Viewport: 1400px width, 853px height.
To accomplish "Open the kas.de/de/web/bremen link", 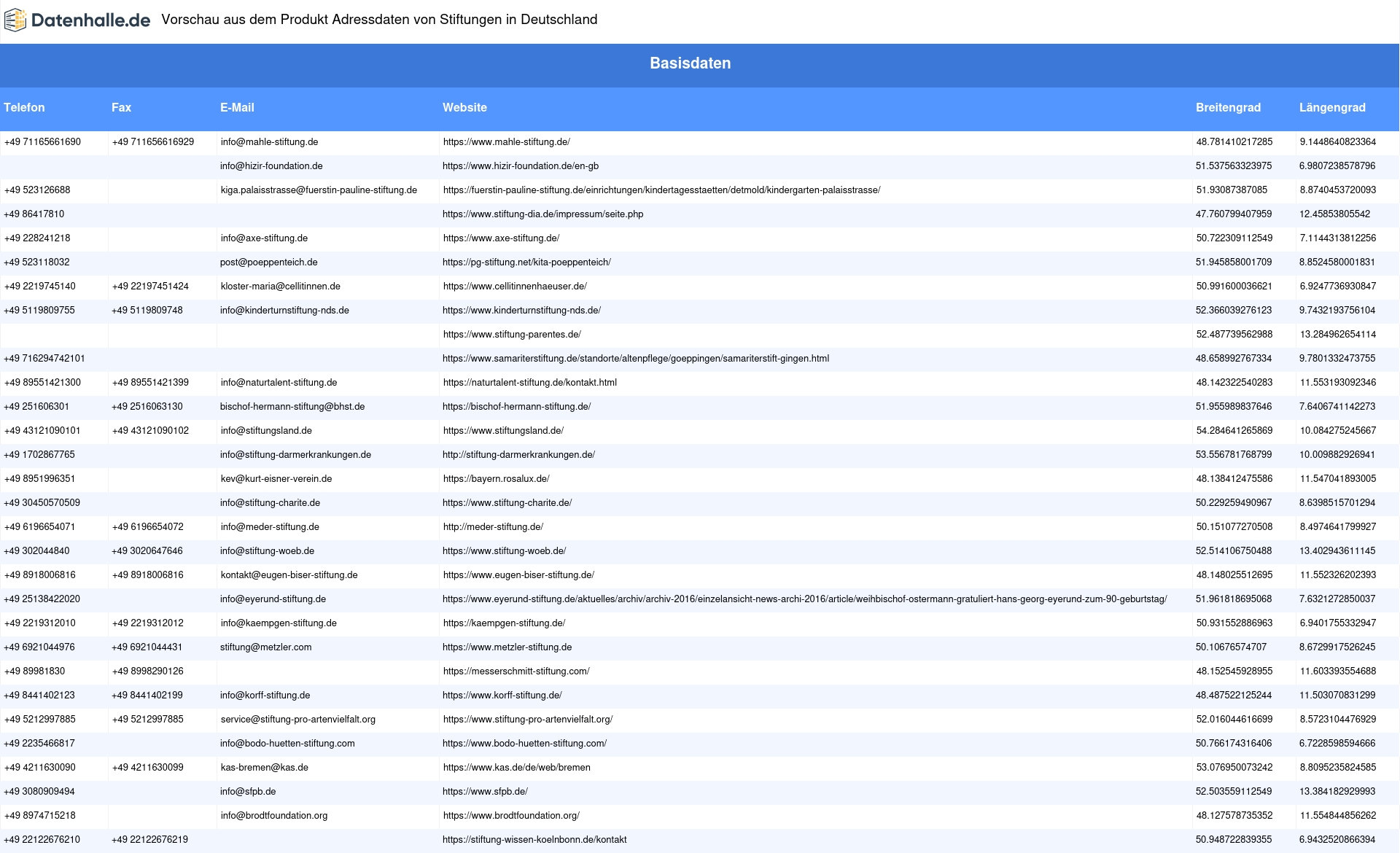I will [x=517, y=768].
